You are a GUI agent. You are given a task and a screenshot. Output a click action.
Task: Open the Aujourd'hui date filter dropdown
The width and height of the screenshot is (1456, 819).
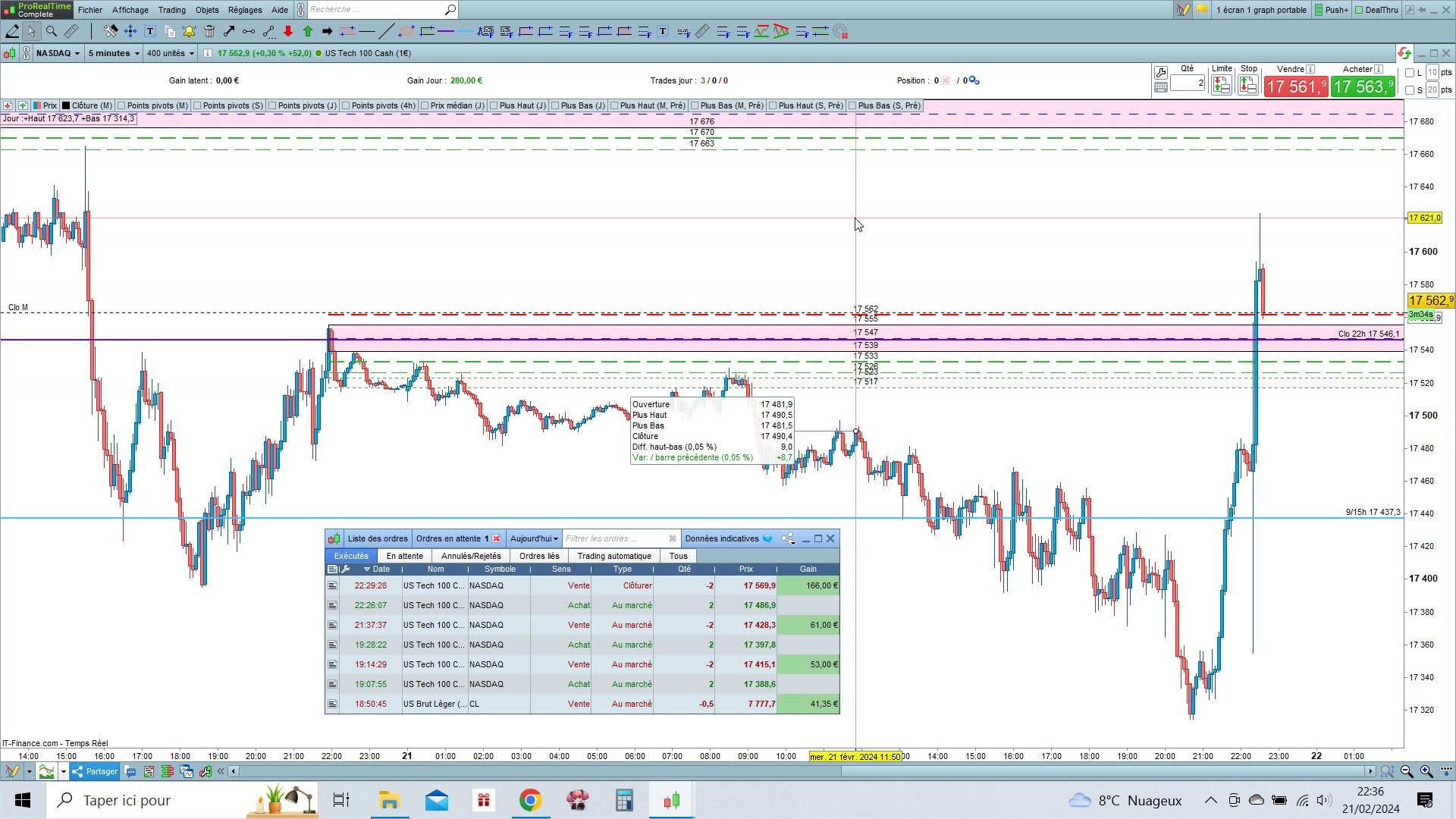point(534,539)
